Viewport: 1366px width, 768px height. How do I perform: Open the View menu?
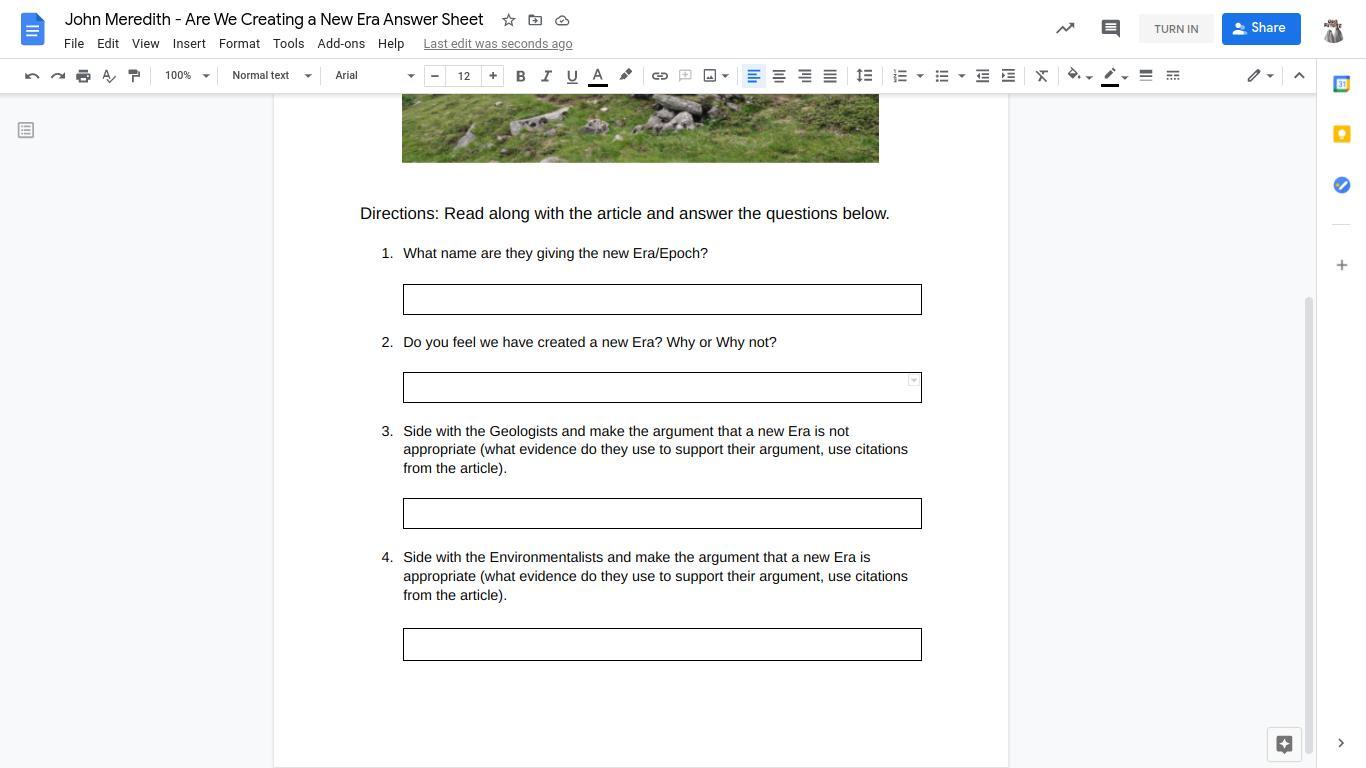[x=145, y=44]
